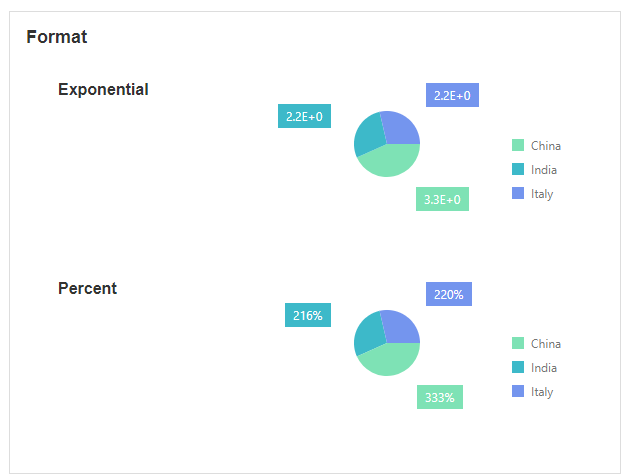Click Italy legend swatch in Percent chart
Screen dimensions: 629x475
[518, 392]
